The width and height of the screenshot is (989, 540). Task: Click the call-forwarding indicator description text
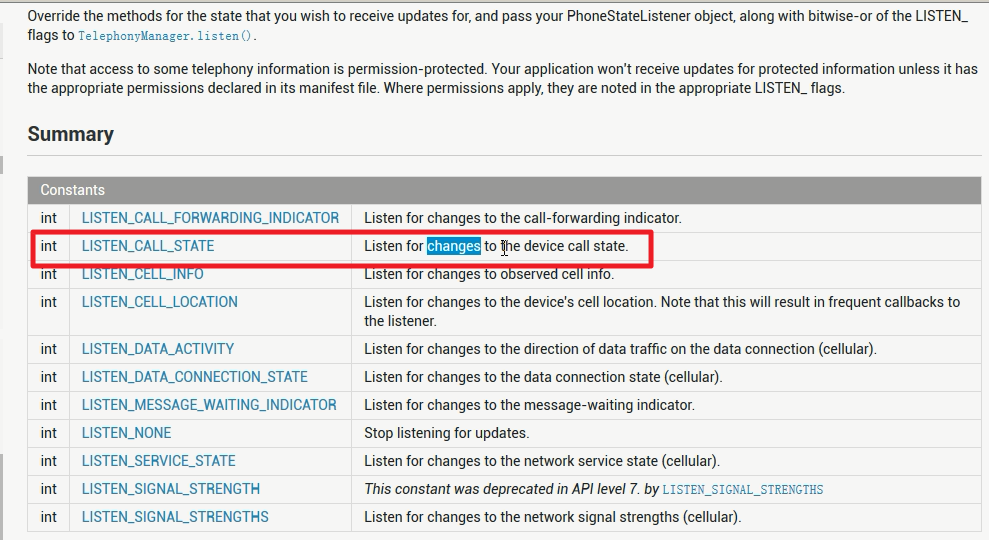[523, 218]
